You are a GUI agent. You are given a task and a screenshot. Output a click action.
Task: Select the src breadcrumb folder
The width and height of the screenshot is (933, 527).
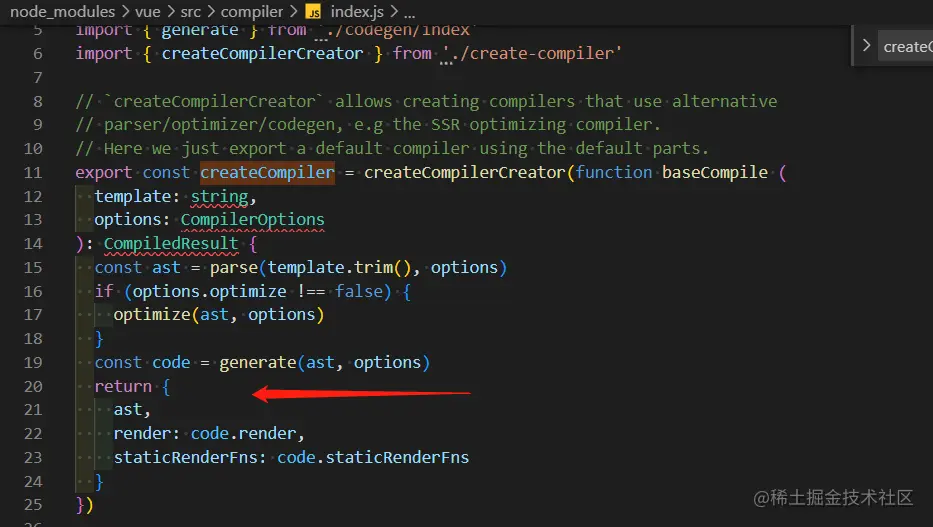pyautogui.click(x=190, y=11)
